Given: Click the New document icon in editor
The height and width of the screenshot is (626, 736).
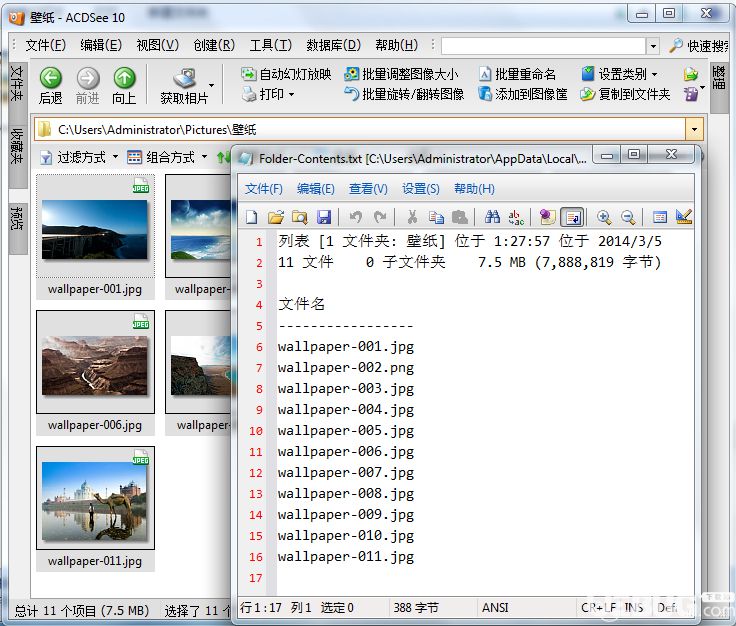Looking at the screenshot, I should 252,217.
